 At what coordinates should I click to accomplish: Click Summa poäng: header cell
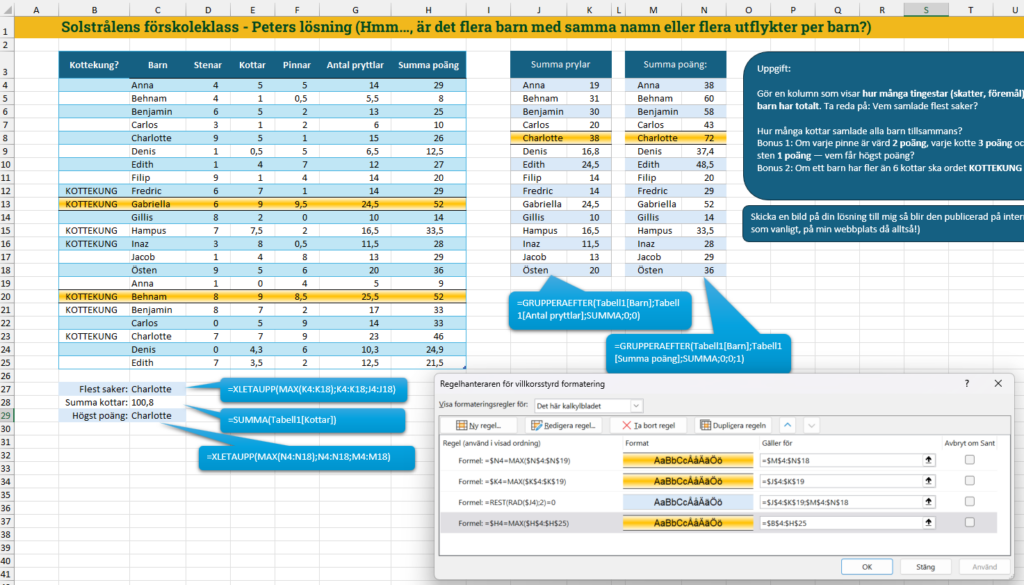[675, 64]
